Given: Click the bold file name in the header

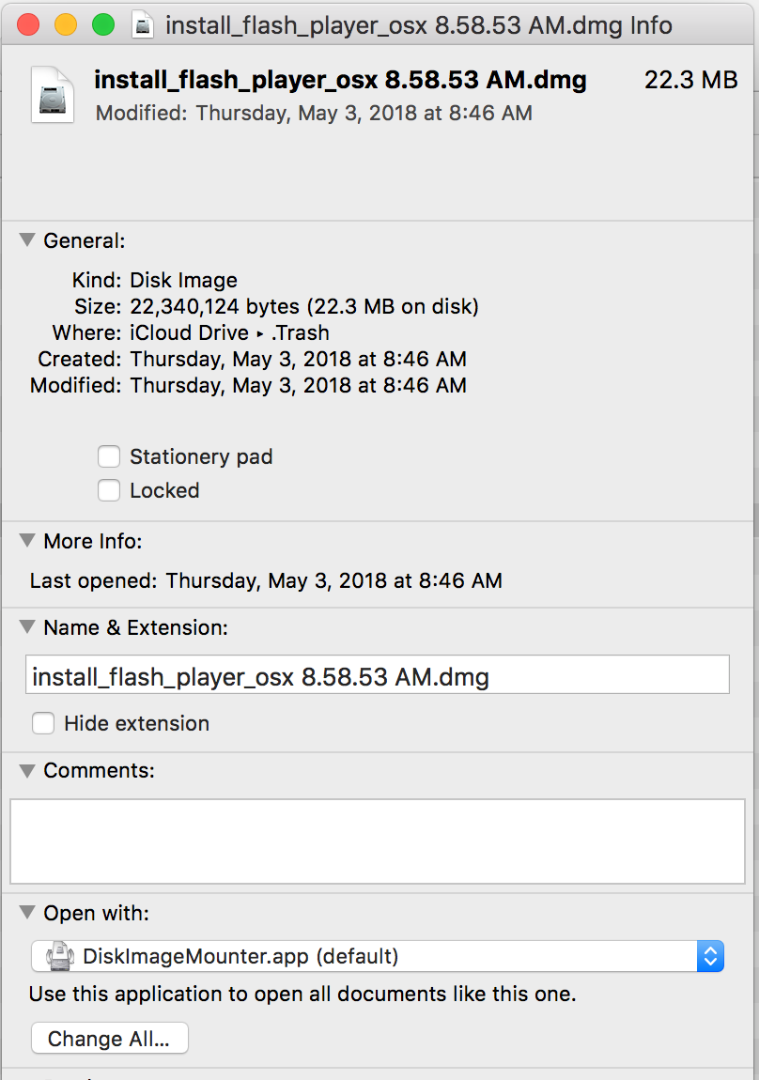Looking at the screenshot, I should [340, 81].
